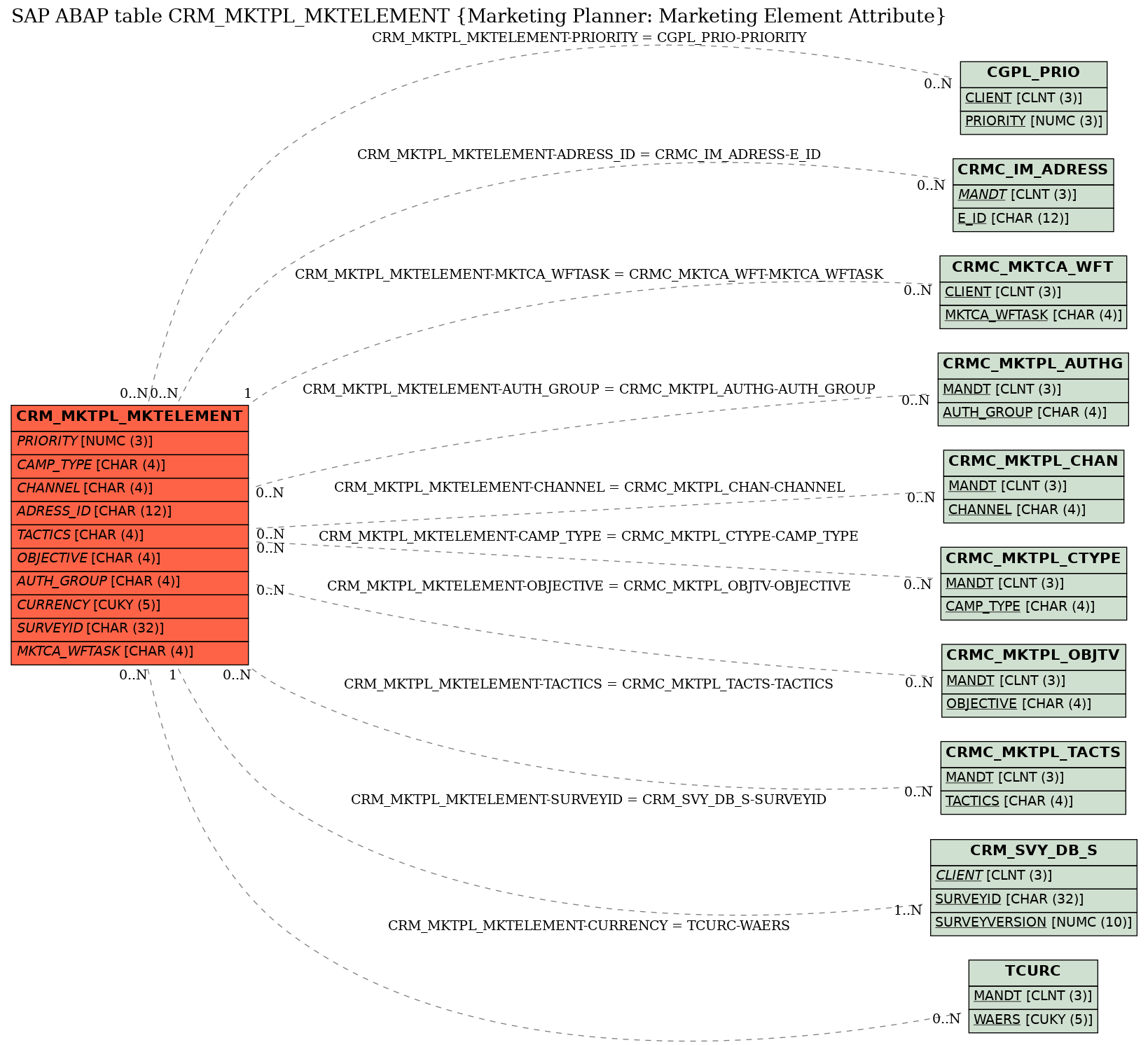Click the AUTH_GROUP relation label
This screenshot has width=1148, height=1045.
589,389
